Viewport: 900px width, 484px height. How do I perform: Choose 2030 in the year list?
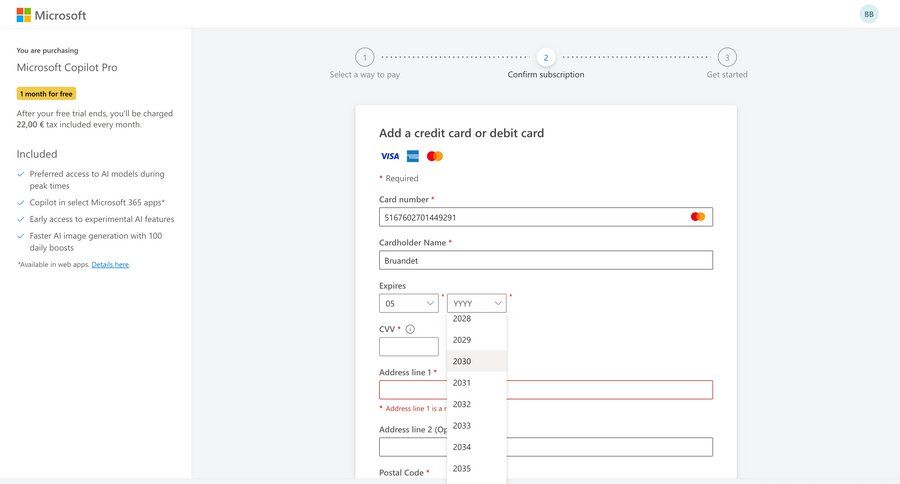(476, 361)
